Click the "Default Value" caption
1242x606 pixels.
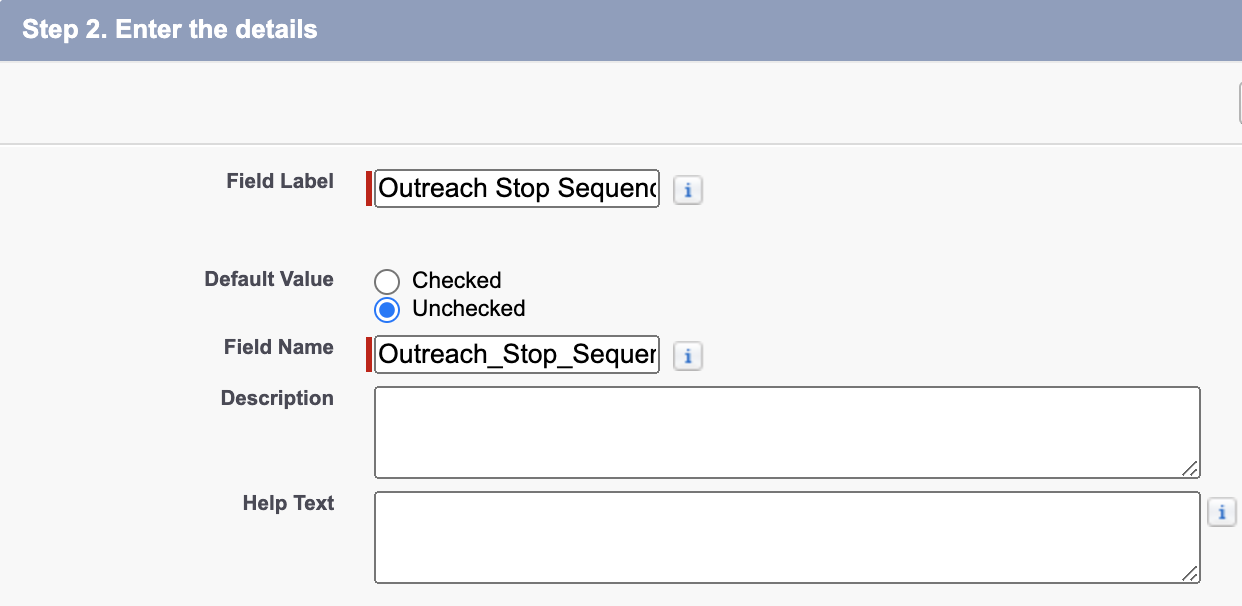click(269, 279)
